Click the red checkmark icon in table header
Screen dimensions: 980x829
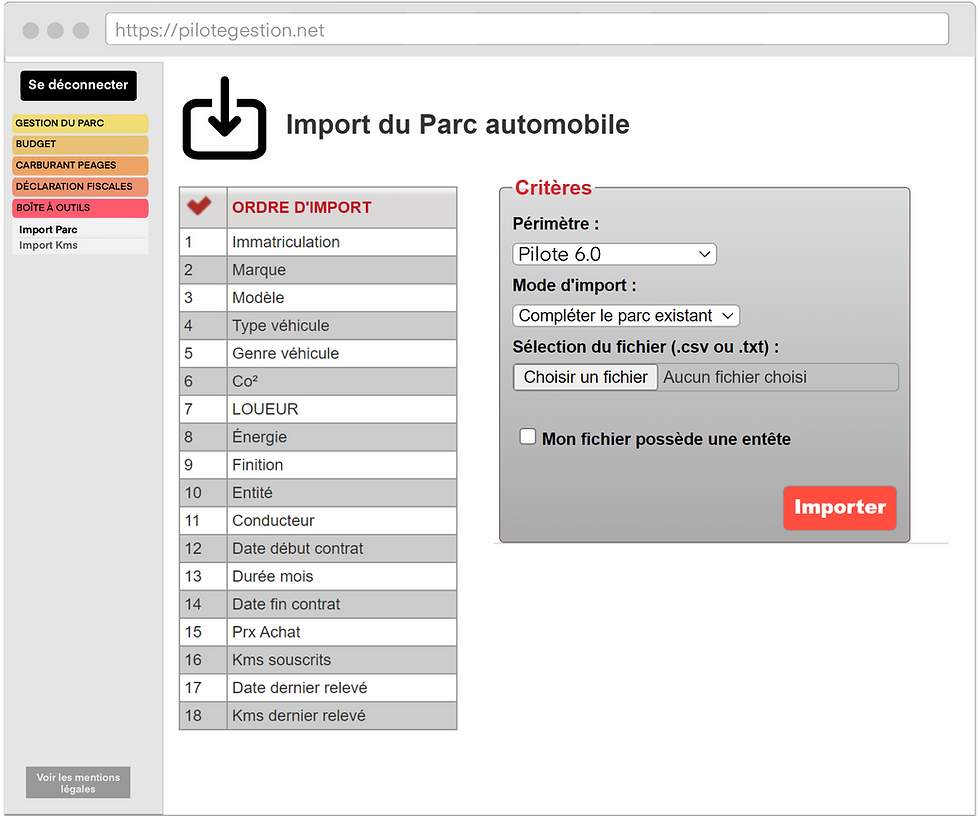[199, 206]
